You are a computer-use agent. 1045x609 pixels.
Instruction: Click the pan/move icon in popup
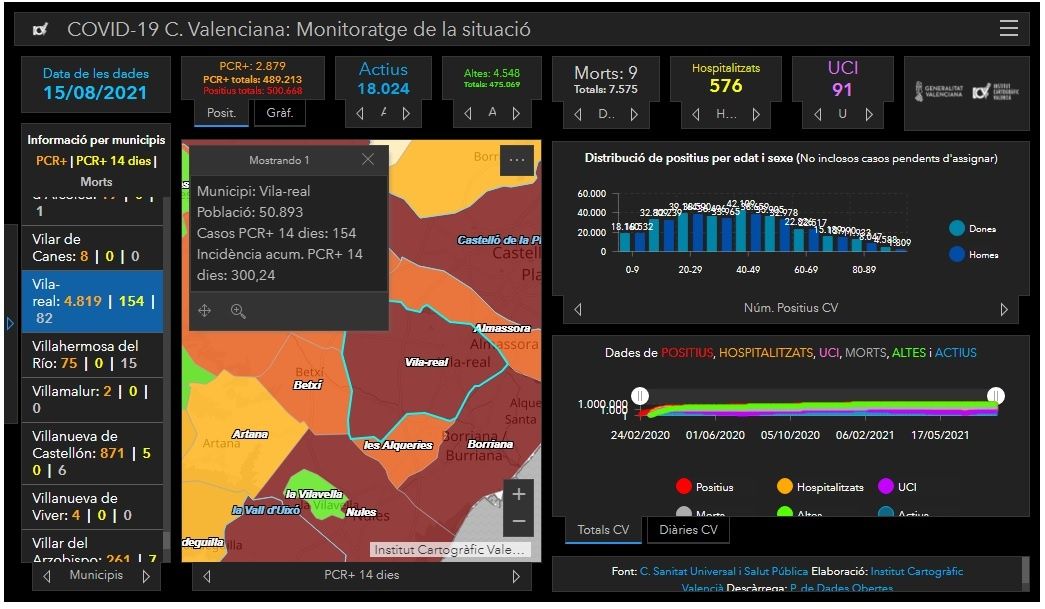205,311
